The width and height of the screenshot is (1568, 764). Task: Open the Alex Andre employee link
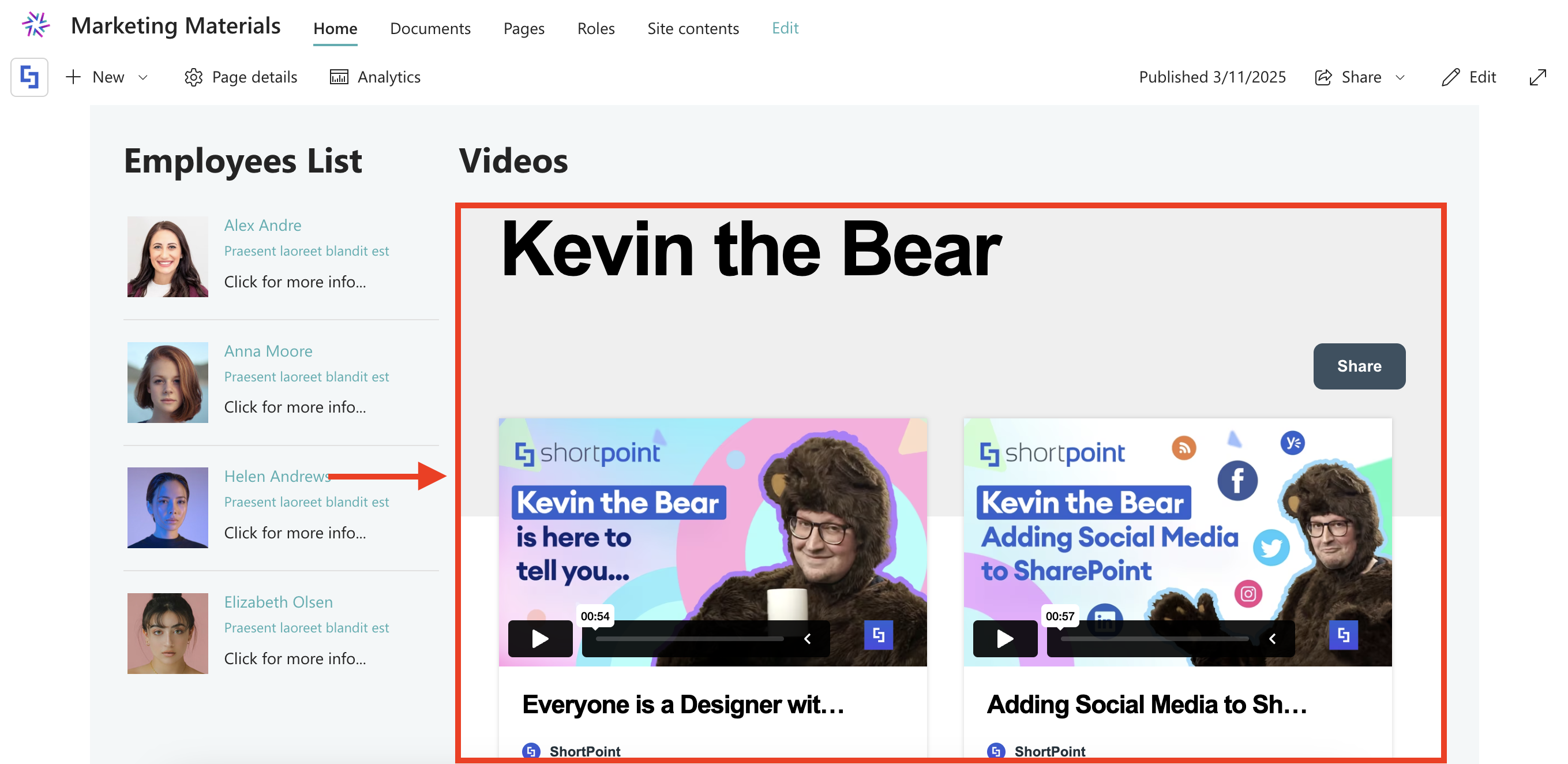[262, 225]
